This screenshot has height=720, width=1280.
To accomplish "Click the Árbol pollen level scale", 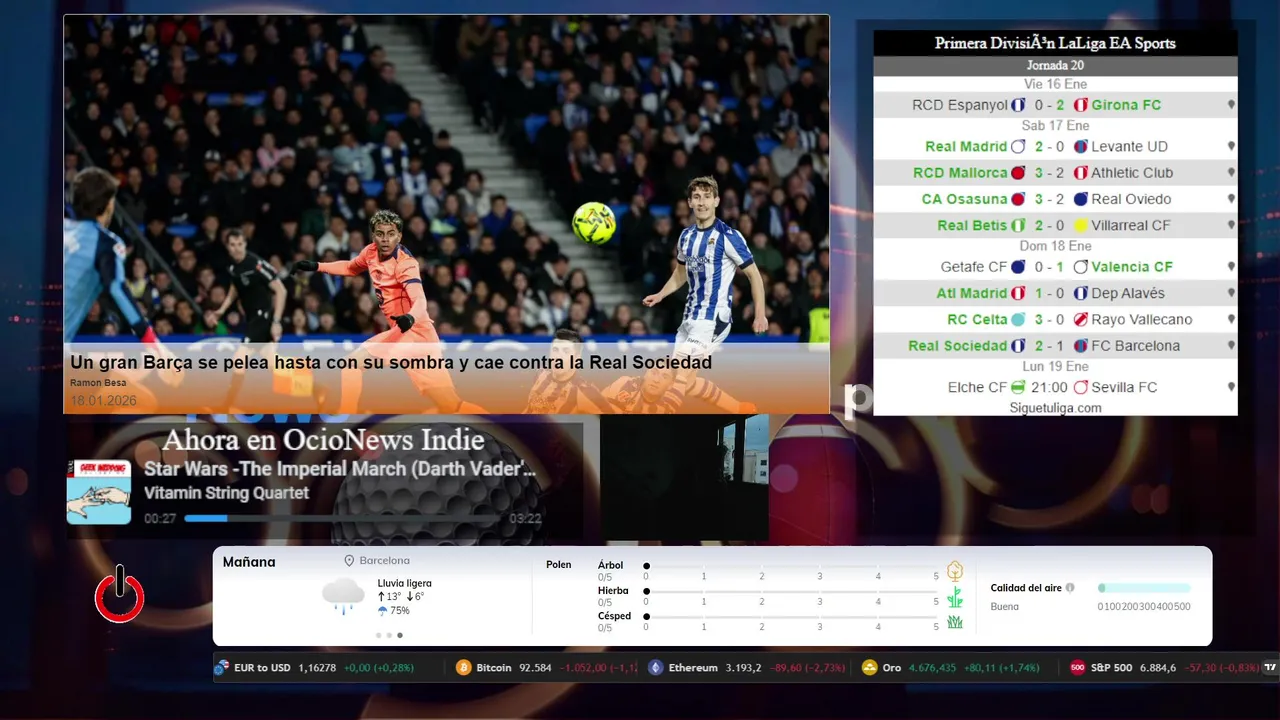I will point(791,567).
